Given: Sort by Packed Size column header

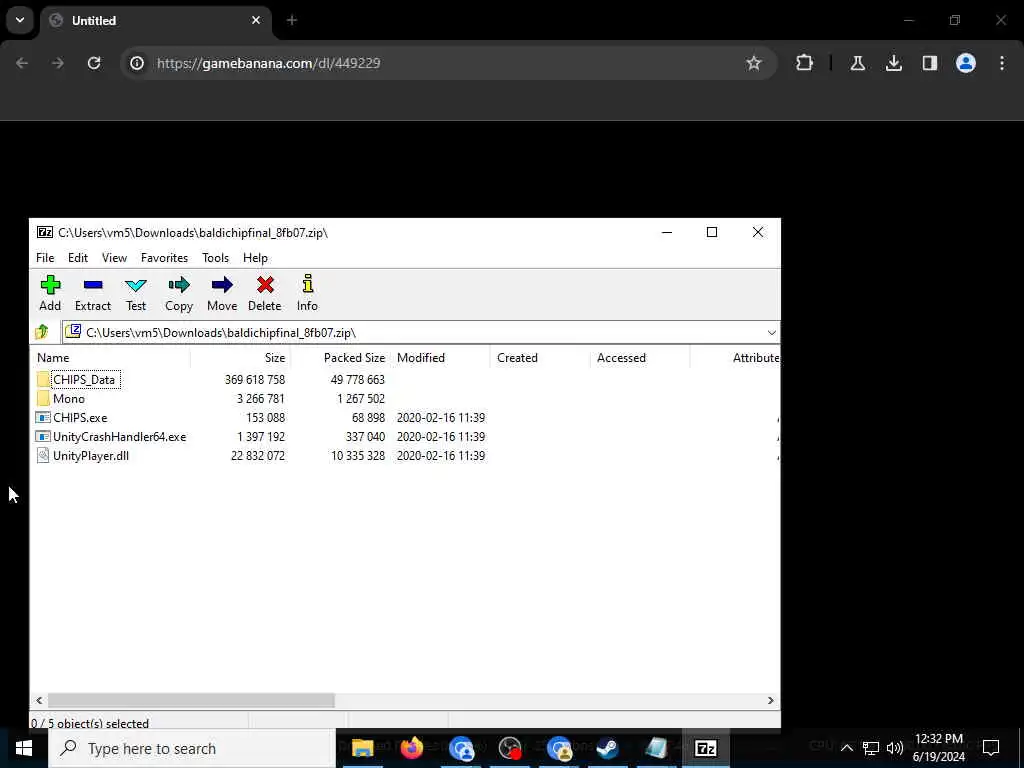Looking at the screenshot, I should (341, 358).
